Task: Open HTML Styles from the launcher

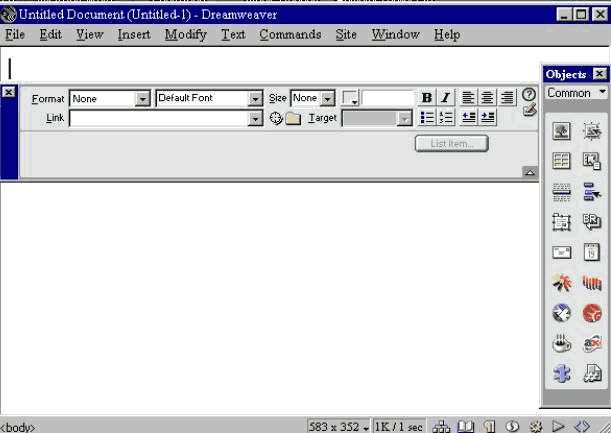Action: pos(489,427)
